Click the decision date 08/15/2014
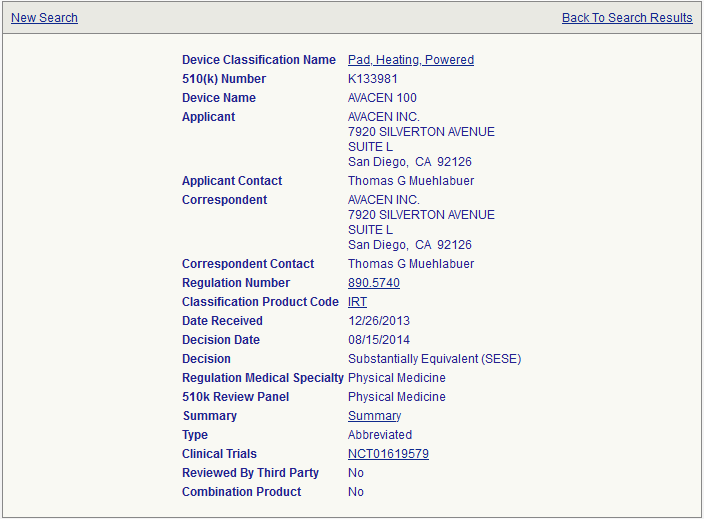The image size is (704, 519). point(378,340)
